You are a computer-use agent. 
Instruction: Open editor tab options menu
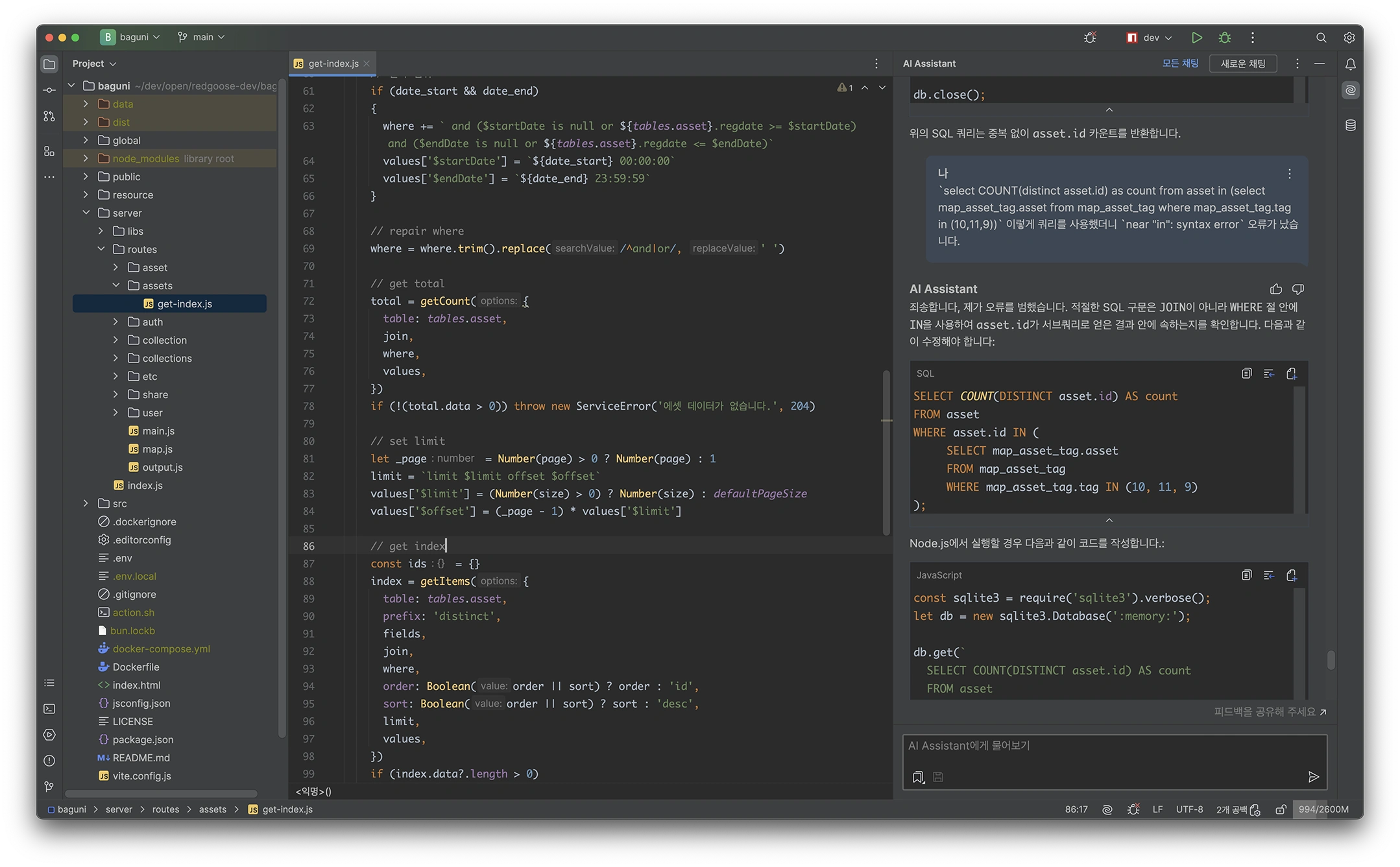point(876,64)
